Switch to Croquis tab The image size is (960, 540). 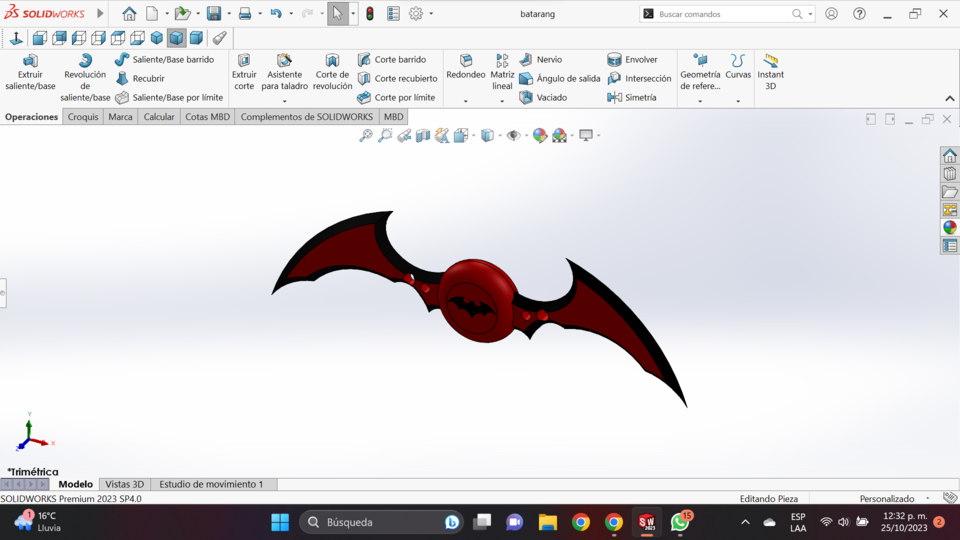point(83,116)
